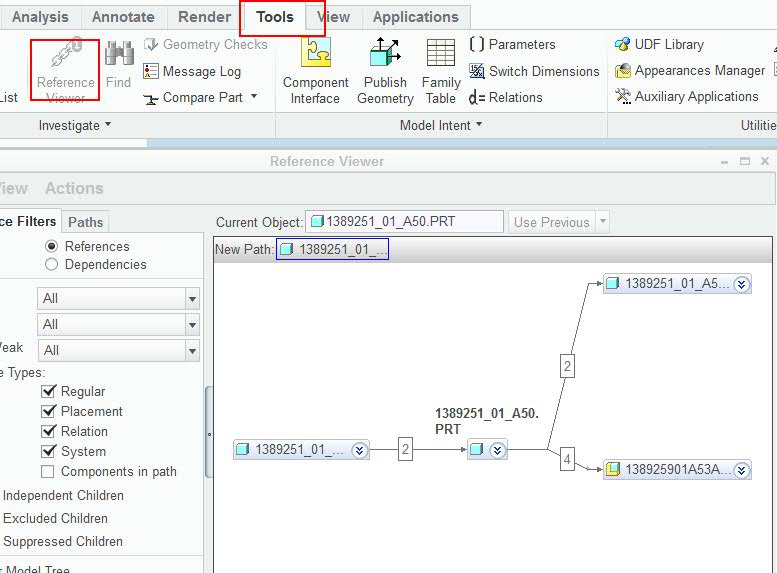Image resolution: width=777 pixels, height=573 pixels.
Task: Open the Family Table
Action: pyautogui.click(x=441, y=70)
